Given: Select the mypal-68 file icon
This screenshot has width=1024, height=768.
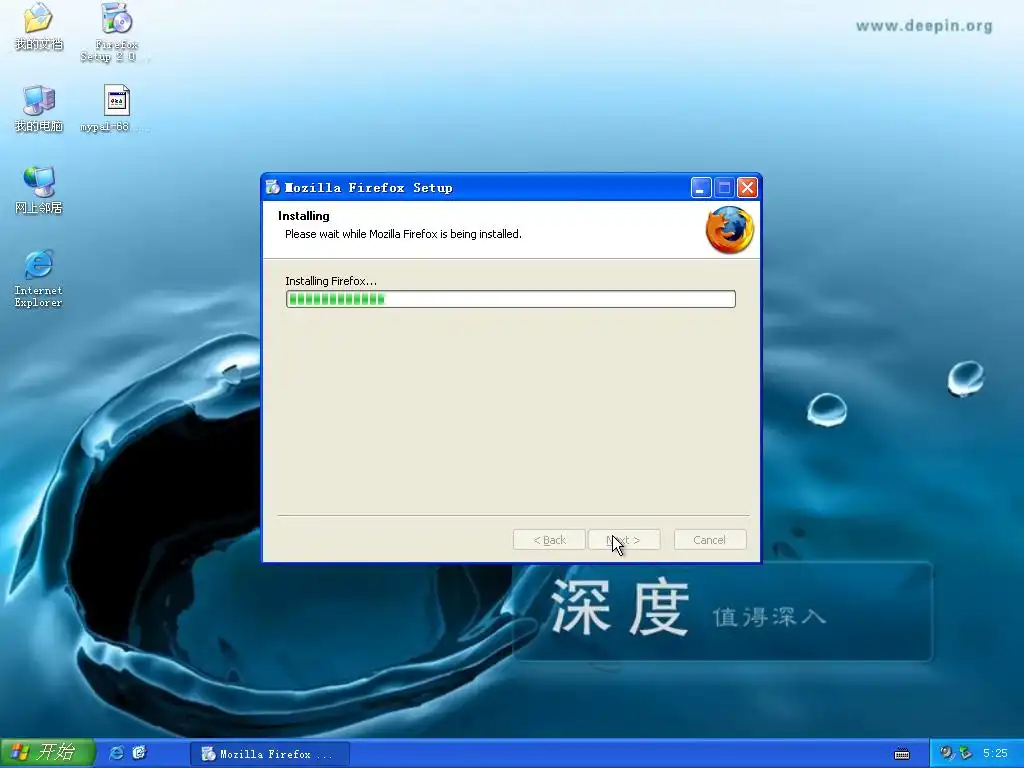Looking at the screenshot, I should tap(116, 108).
